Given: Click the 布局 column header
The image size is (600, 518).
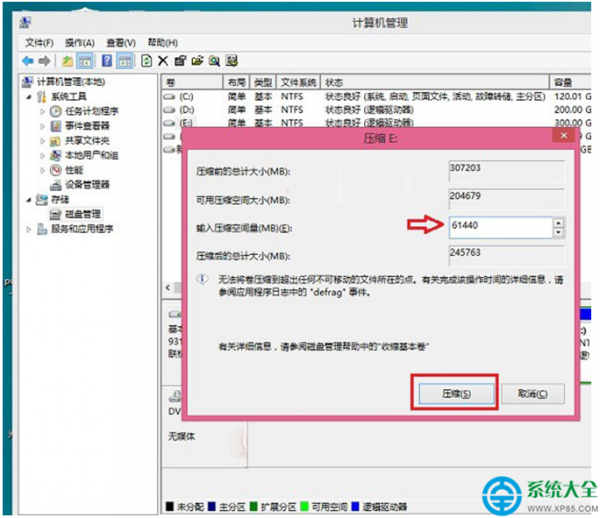Looking at the screenshot, I should [236, 82].
